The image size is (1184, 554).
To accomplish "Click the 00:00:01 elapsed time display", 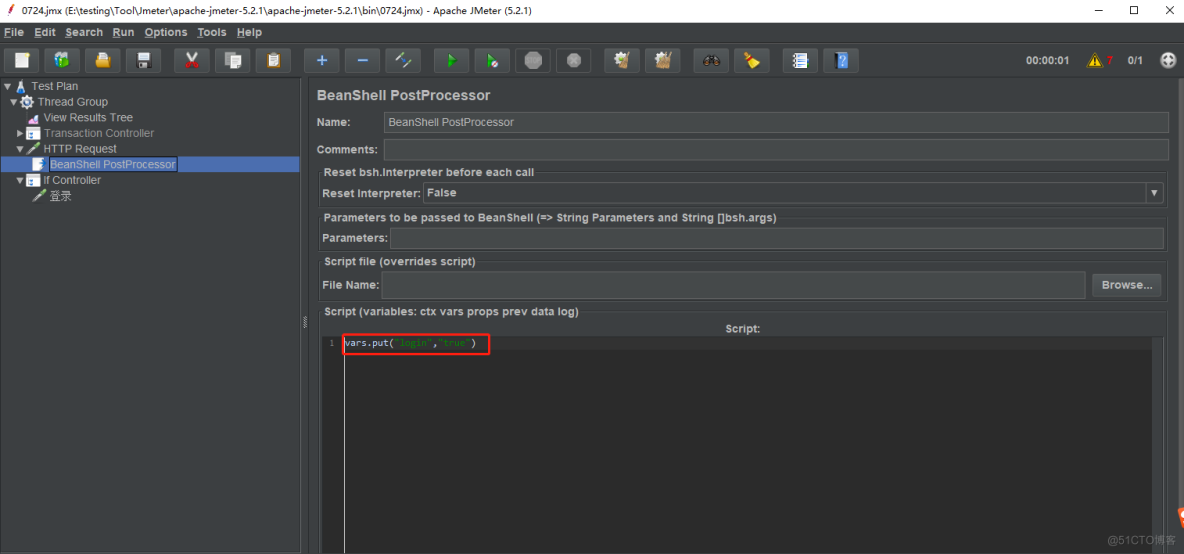I will click(1047, 61).
